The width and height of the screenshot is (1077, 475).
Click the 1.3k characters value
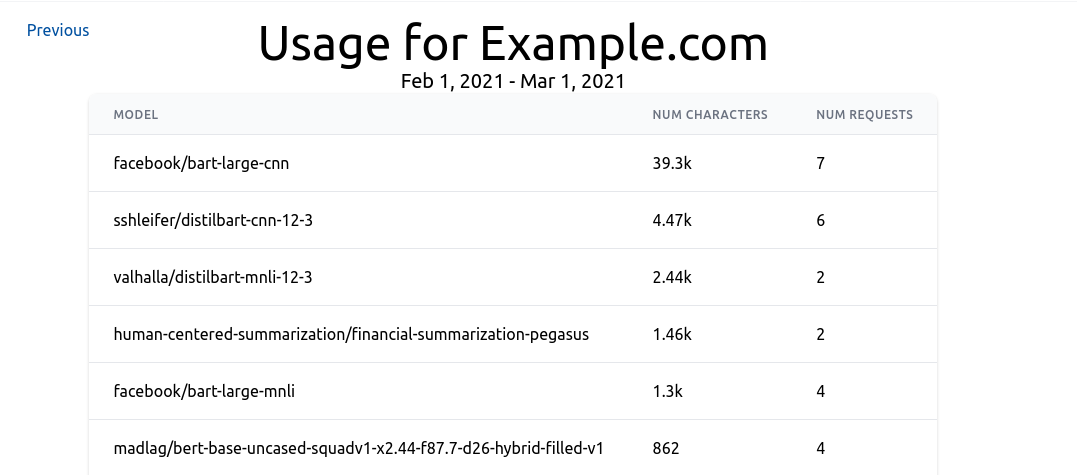[667, 391]
